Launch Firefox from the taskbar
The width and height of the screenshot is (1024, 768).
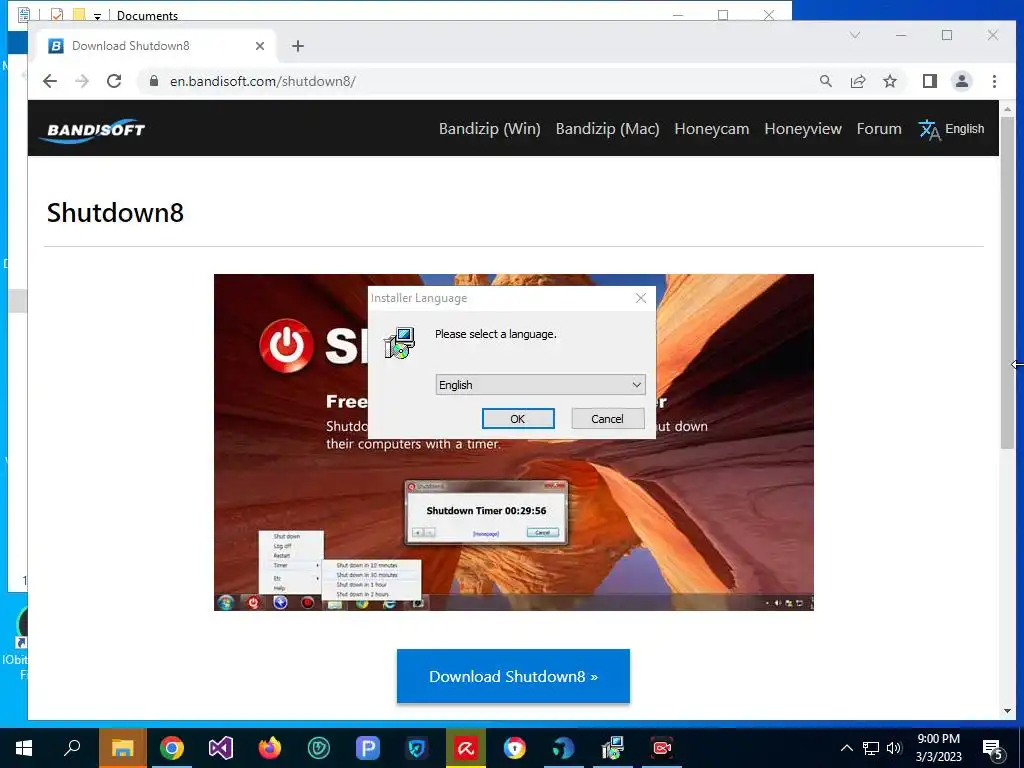tap(270, 748)
